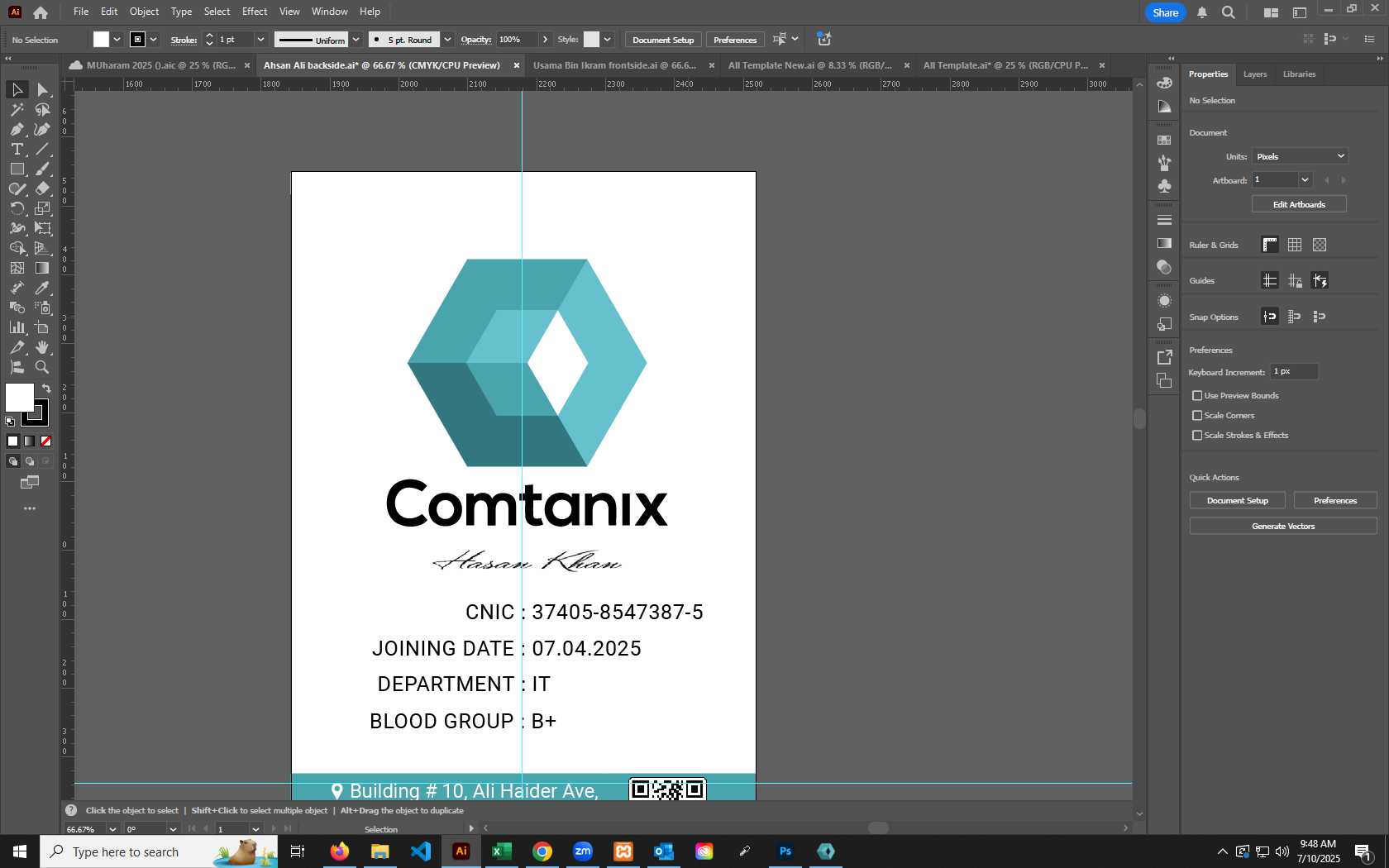Image resolution: width=1389 pixels, height=868 pixels.
Task: Open the Artboard number dropdown
Action: point(1305,180)
